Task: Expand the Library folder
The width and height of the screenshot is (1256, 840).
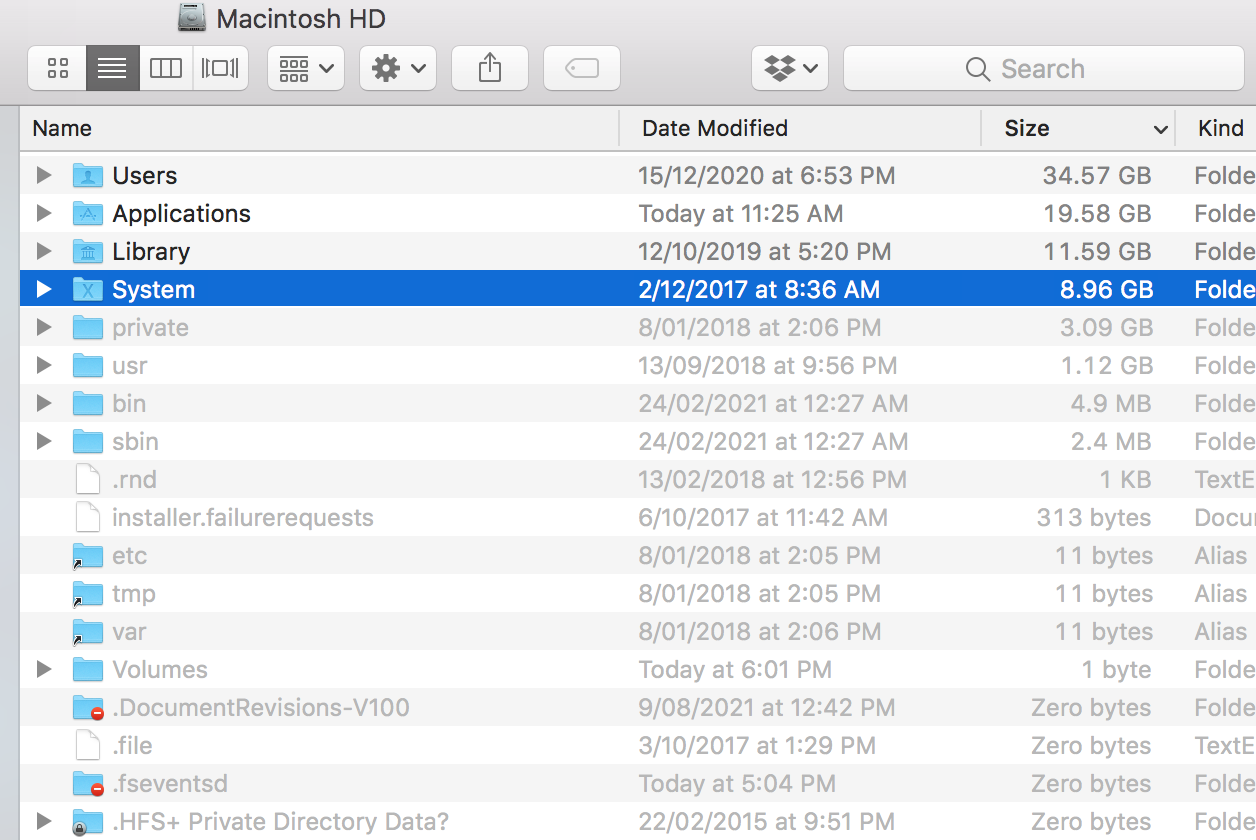Action: pyautogui.click(x=43, y=252)
